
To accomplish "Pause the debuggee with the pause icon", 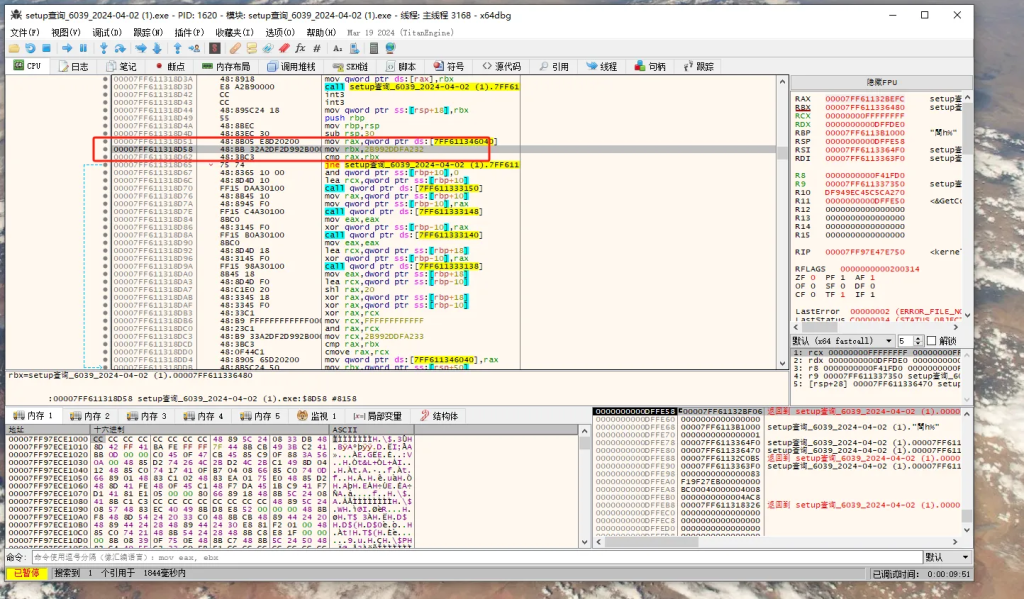I will click(83, 47).
